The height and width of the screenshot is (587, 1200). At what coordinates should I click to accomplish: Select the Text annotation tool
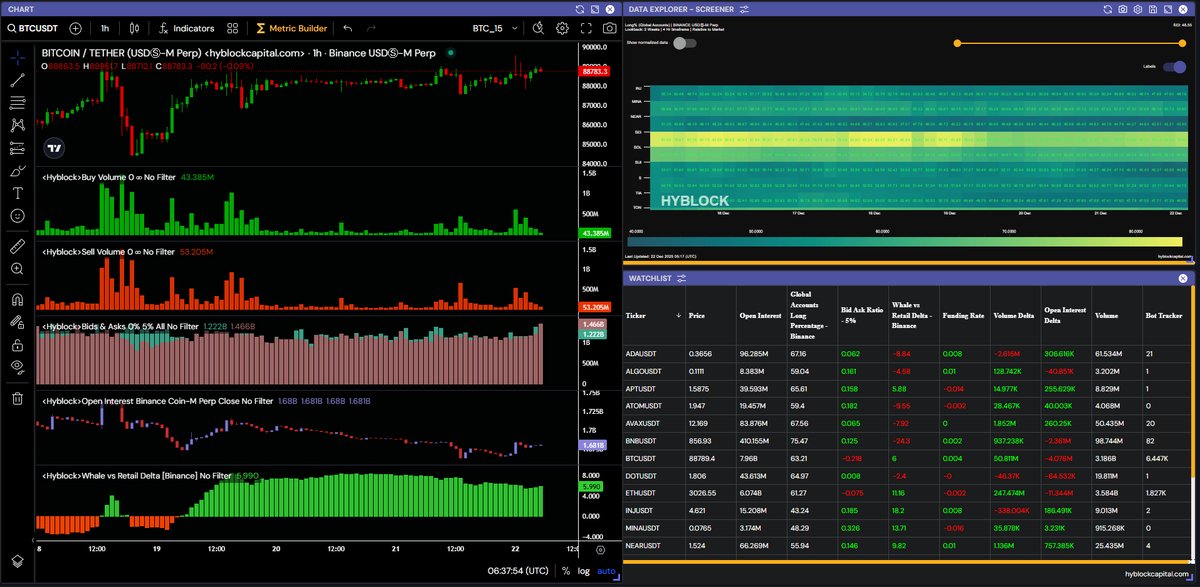17,193
